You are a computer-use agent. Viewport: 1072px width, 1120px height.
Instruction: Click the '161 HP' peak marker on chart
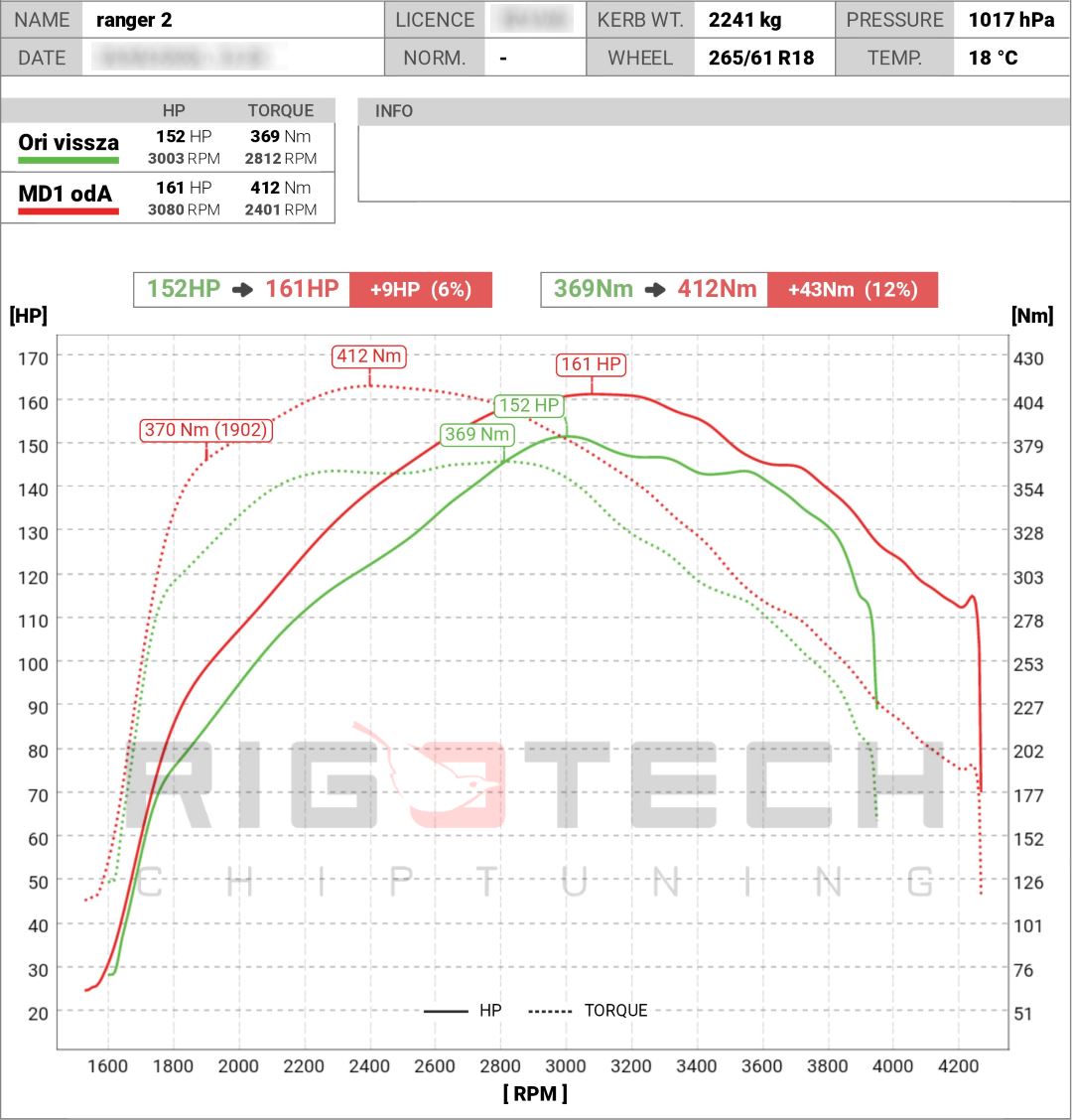tap(592, 364)
